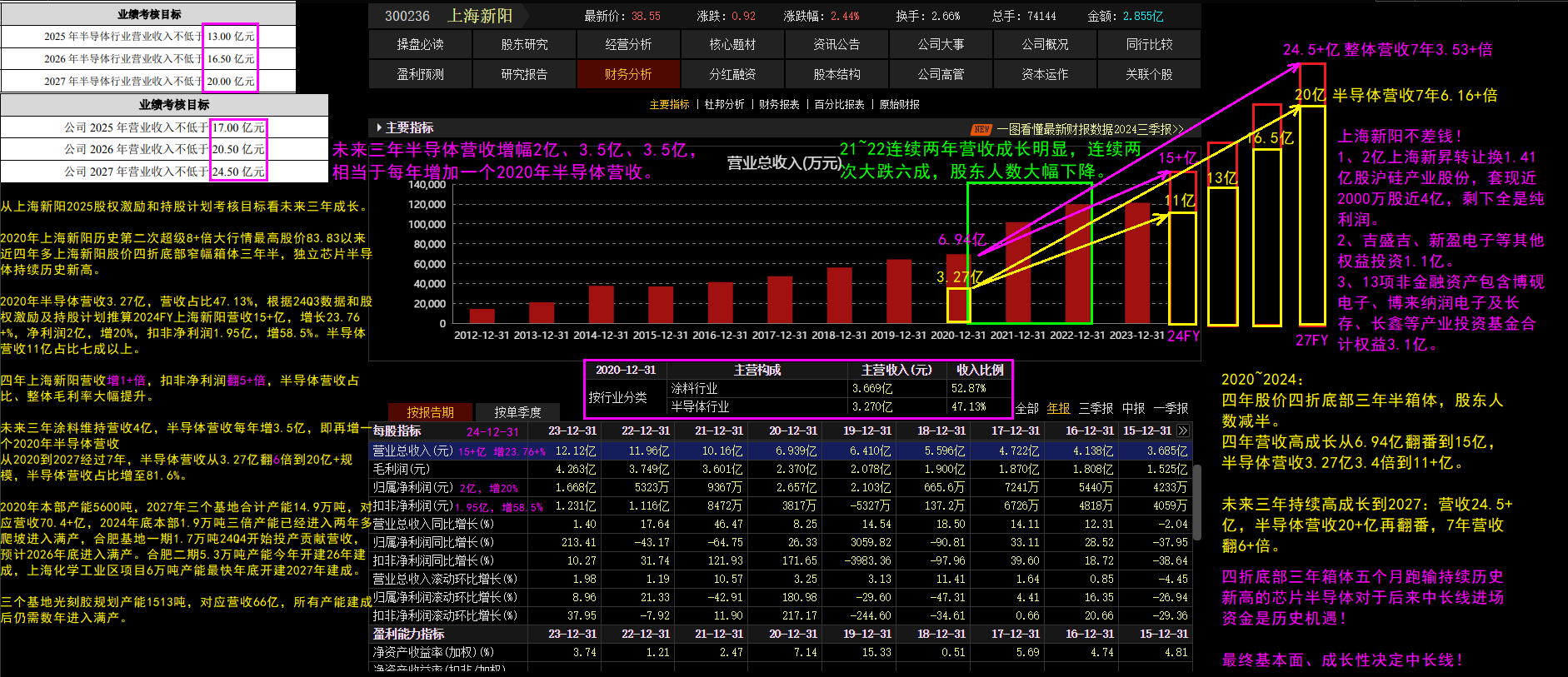Click the >> arrow icon in date header
This screenshot has height=677, width=1568.
(x=1183, y=431)
